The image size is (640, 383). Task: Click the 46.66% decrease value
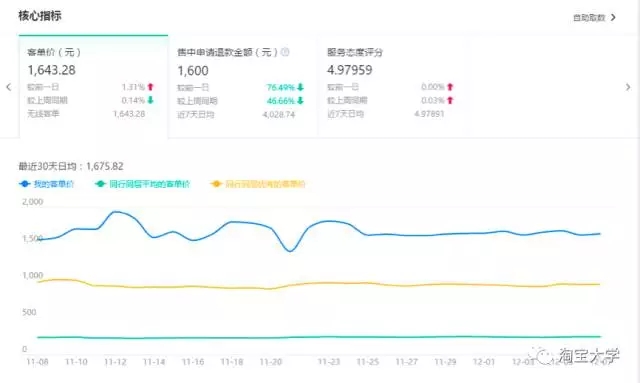pos(280,100)
